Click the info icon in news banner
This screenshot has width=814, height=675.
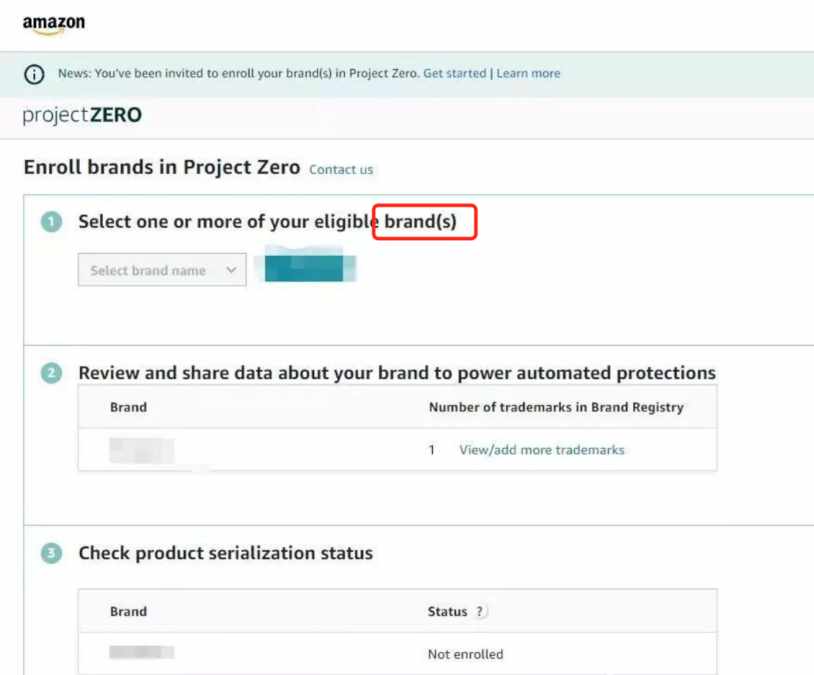tap(34, 74)
